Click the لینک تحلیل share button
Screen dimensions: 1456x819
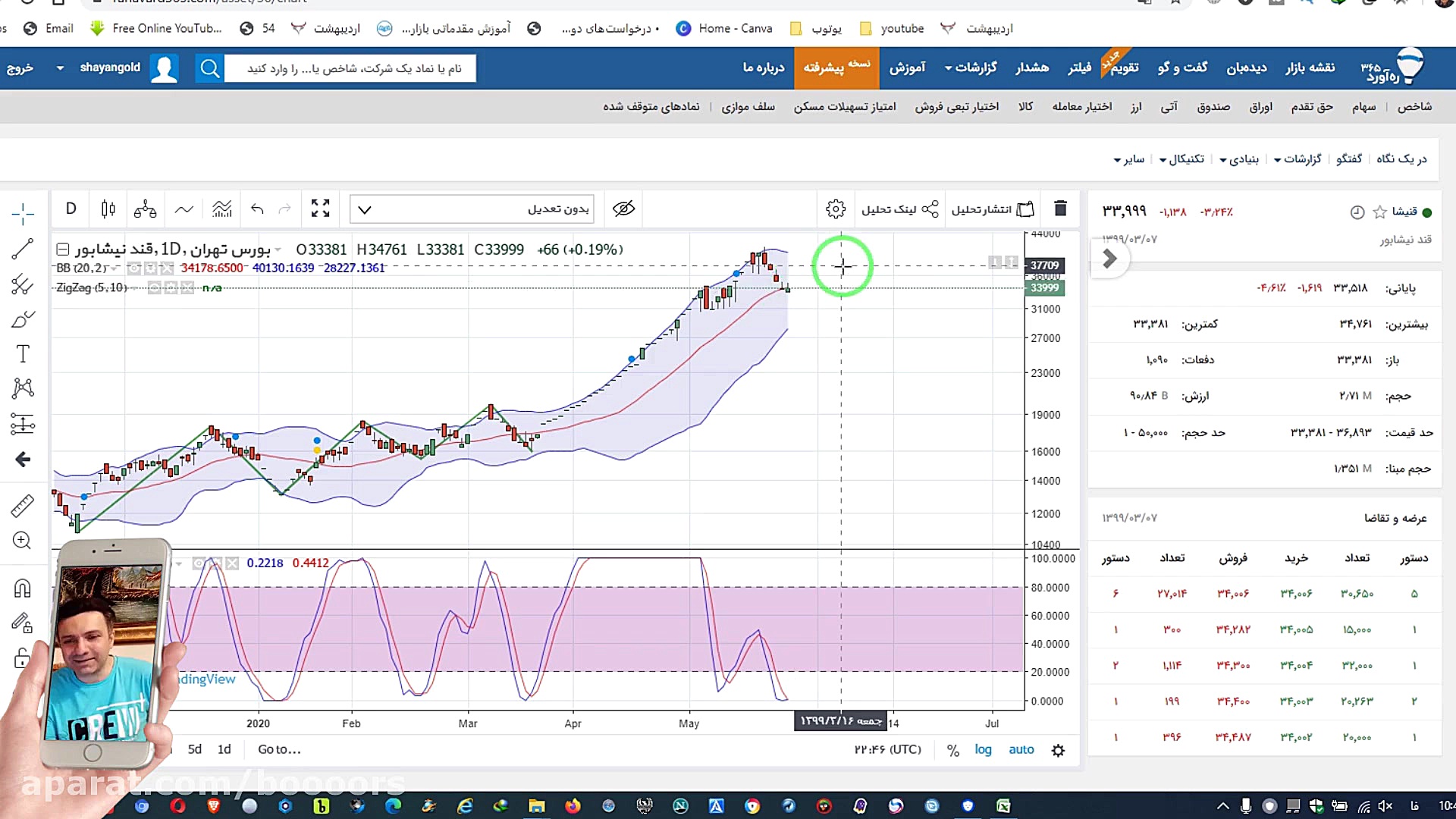(x=899, y=209)
